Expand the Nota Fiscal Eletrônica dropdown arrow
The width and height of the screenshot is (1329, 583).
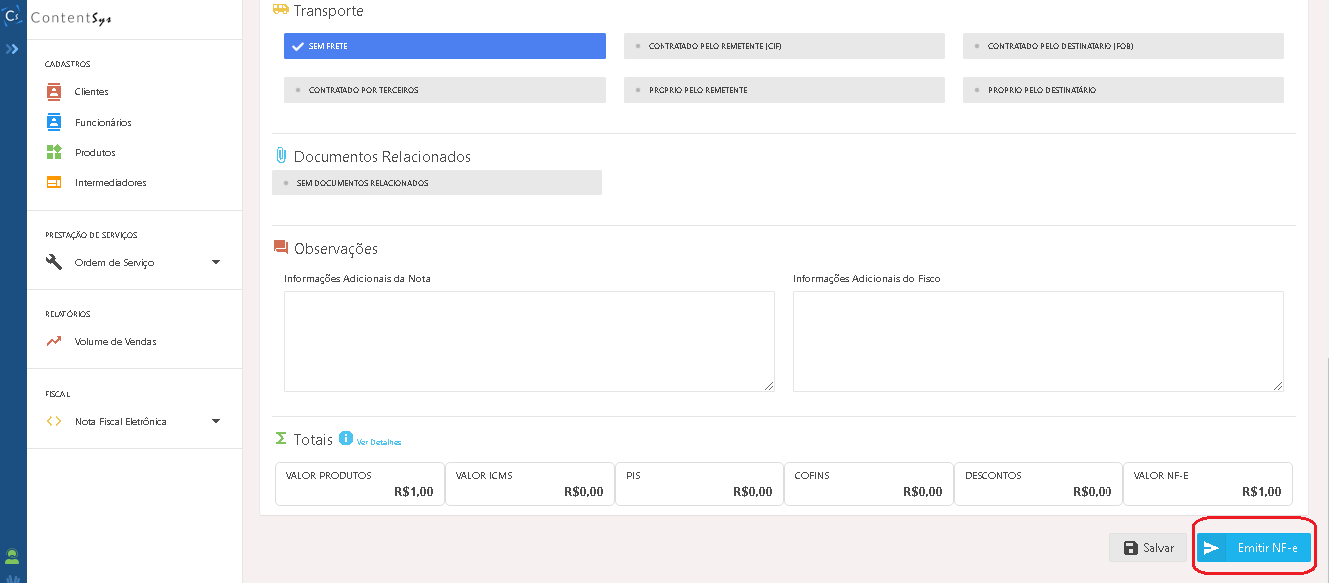[x=216, y=422]
